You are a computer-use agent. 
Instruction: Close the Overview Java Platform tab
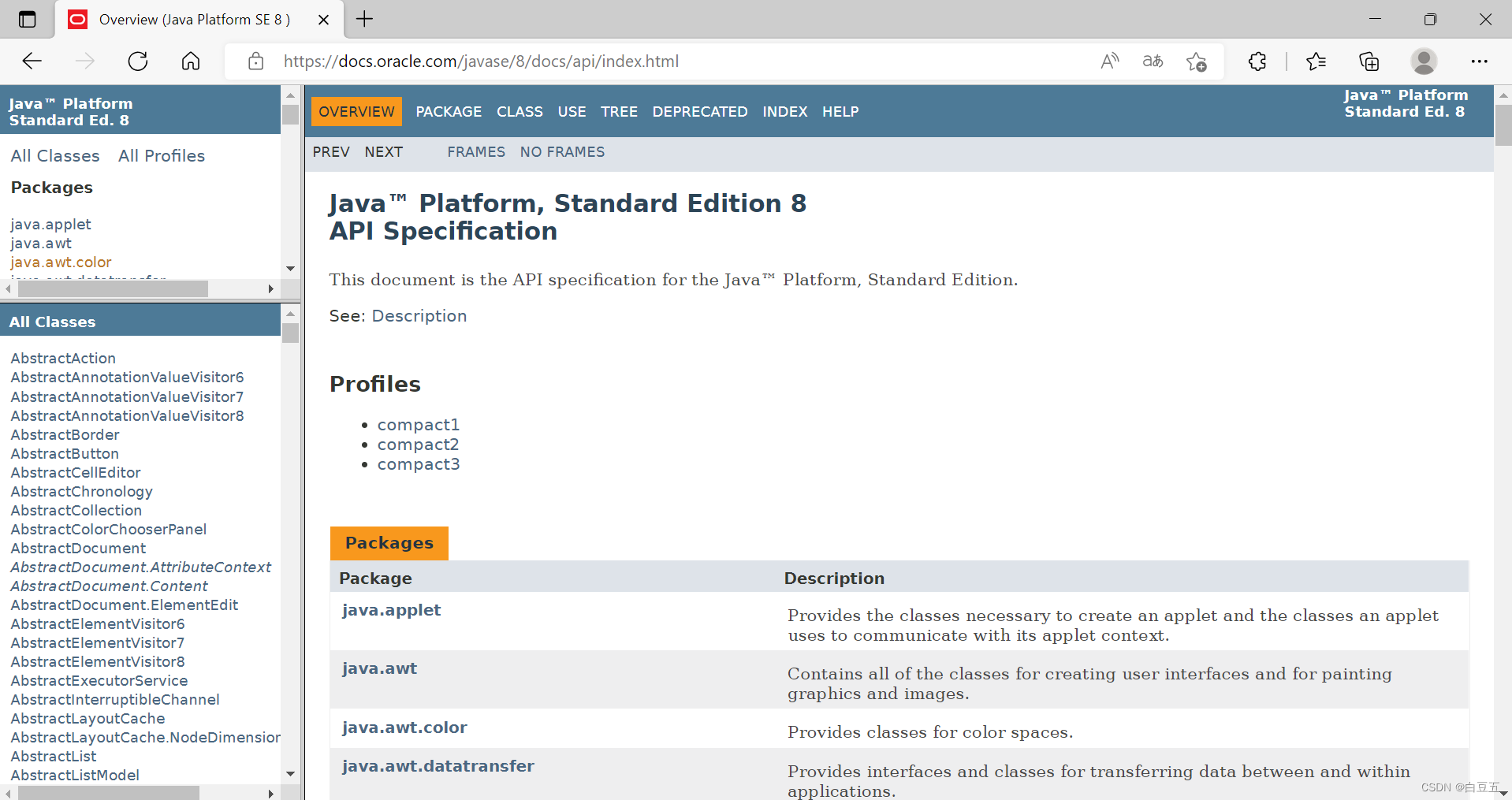pos(323,20)
